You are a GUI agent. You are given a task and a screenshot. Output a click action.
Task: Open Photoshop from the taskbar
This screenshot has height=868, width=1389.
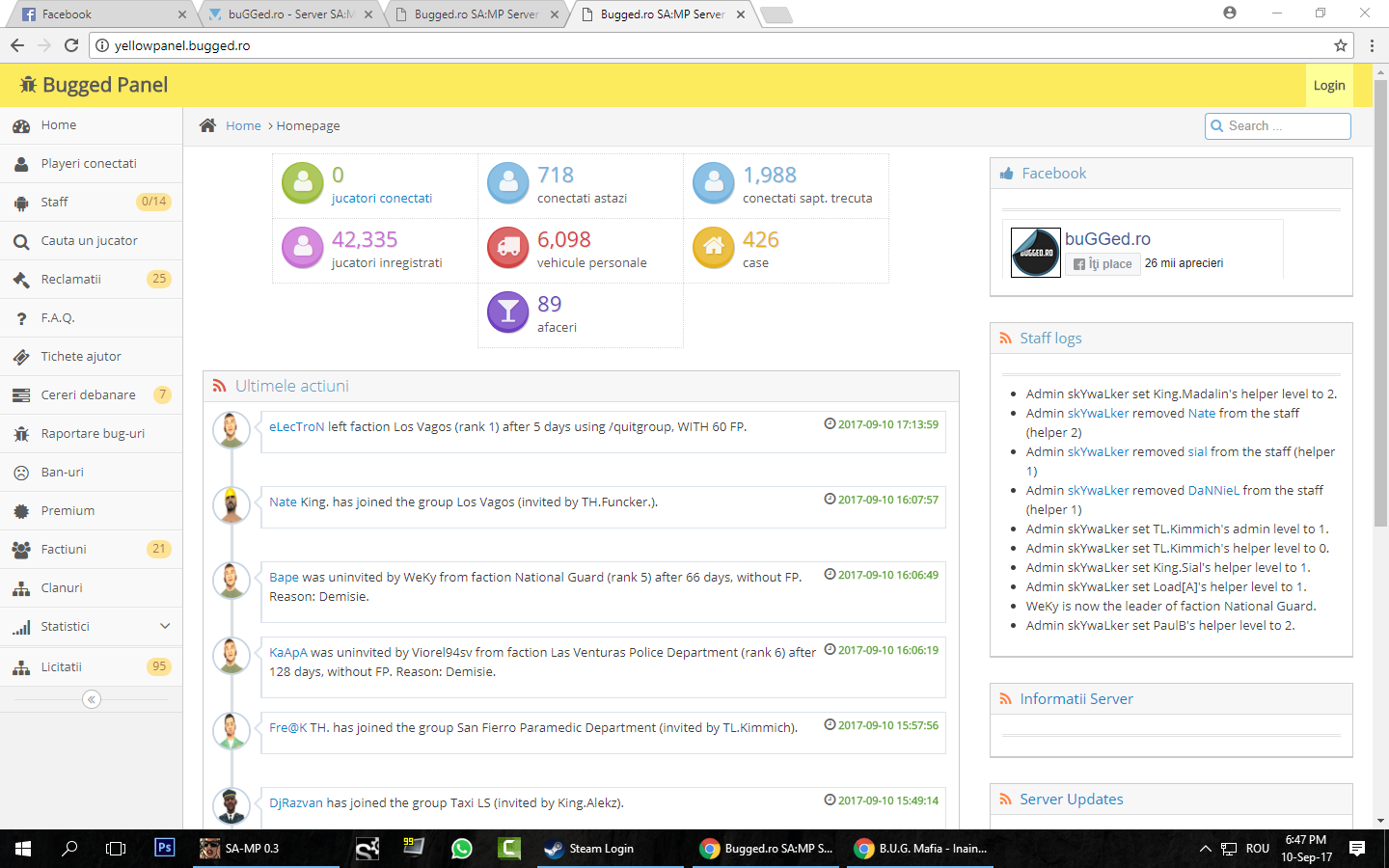[165, 848]
